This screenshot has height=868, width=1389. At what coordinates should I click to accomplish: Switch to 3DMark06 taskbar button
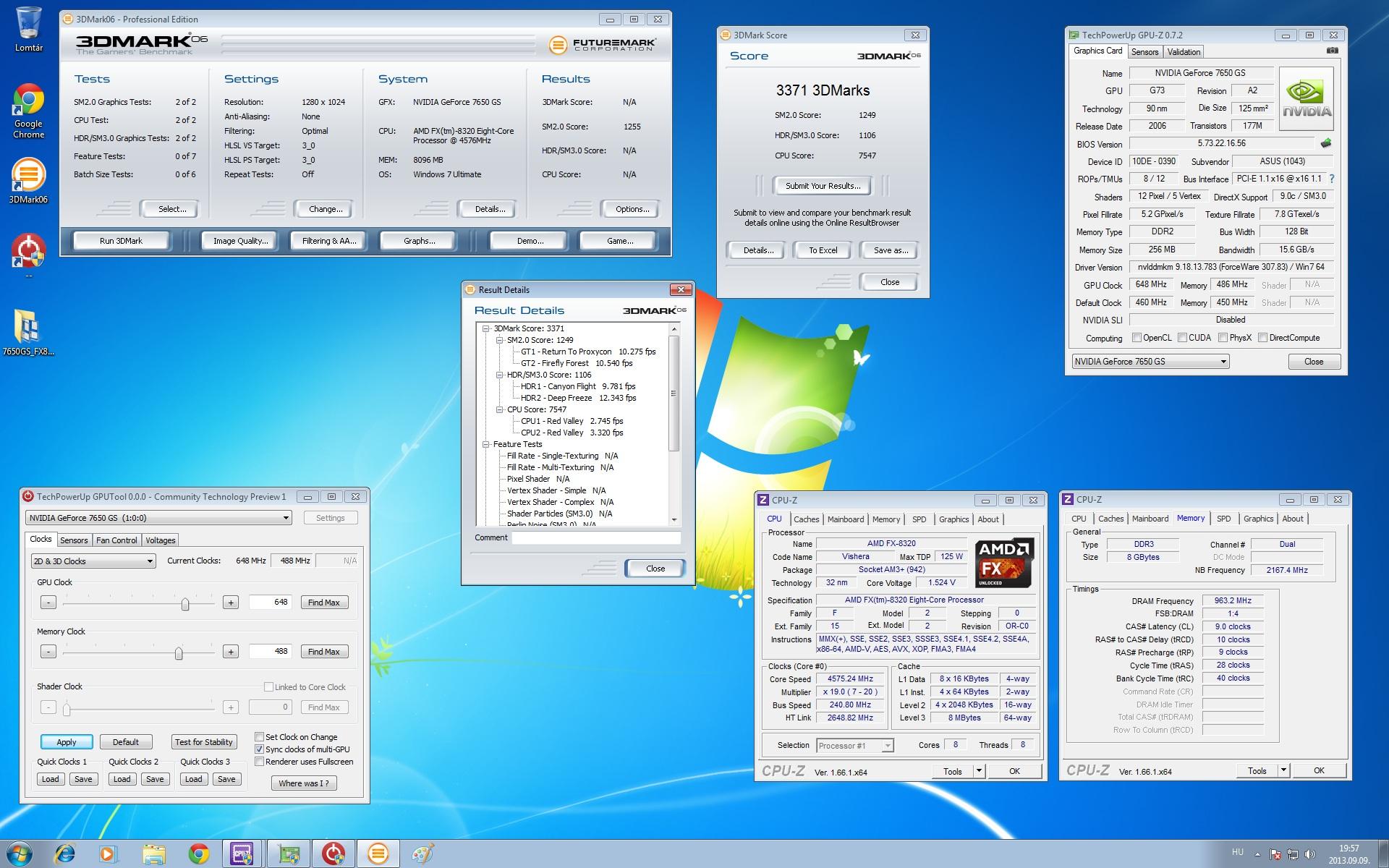[378, 854]
